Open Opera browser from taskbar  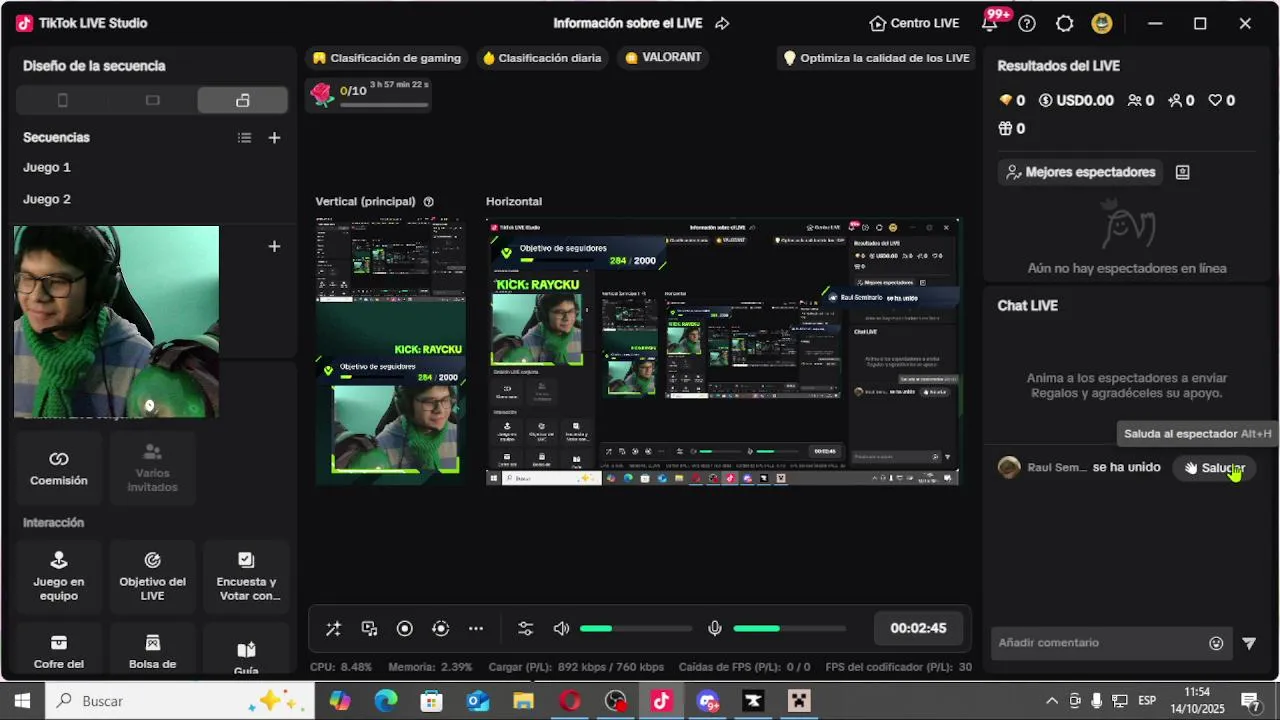coord(569,701)
